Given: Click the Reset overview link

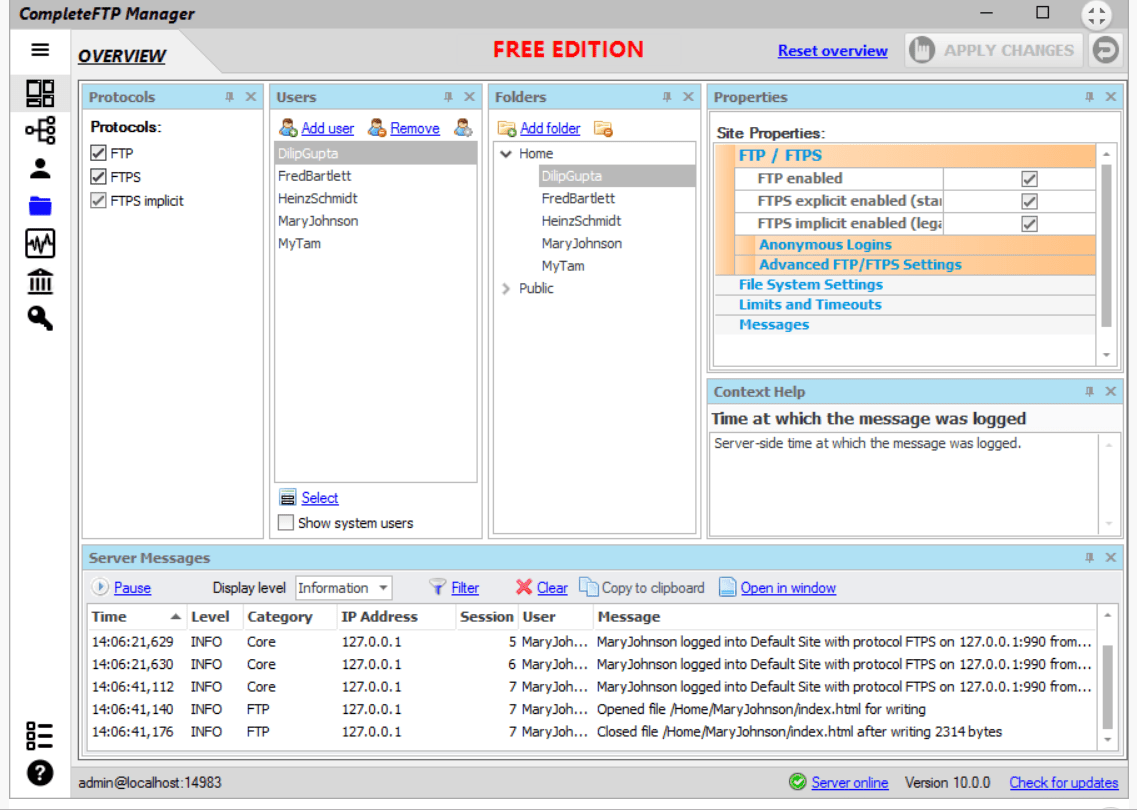Looking at the screenshot, I should (x=832, y=51).
